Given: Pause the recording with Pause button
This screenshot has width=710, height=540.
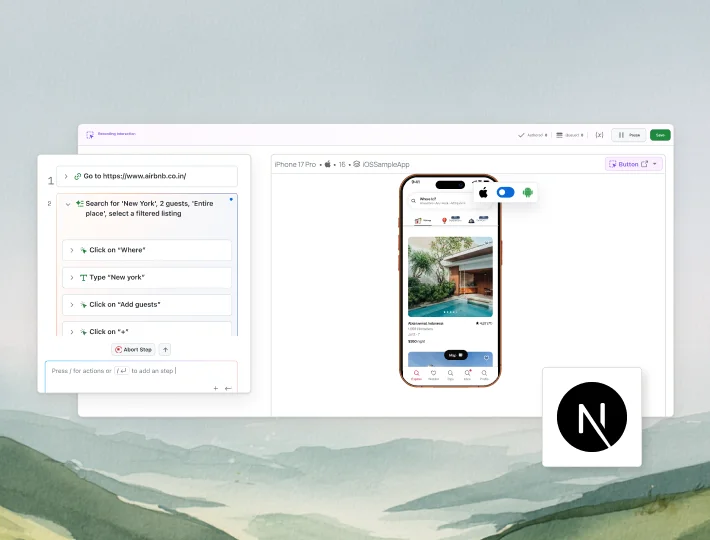Looking at the screenshot, I should coord(628,135).
